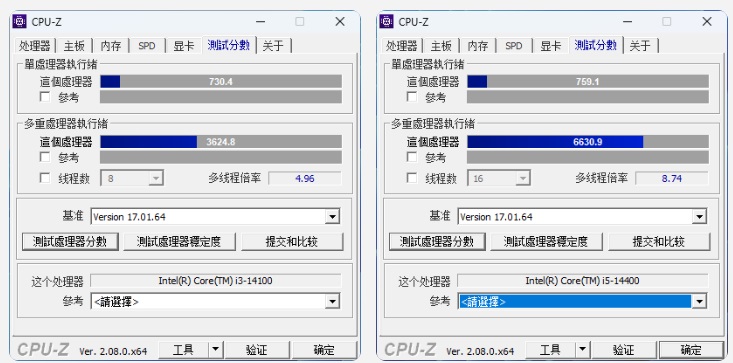
Task: Click 验证 button in right window
Action: (x=623, y=349)
